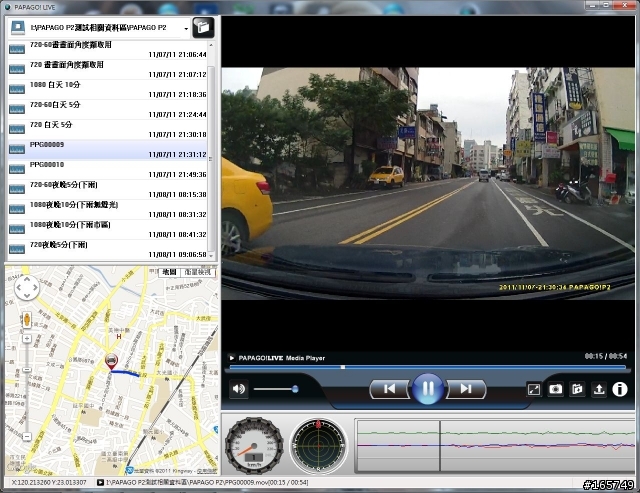This screenshot has width=640, height=493.
Task: Open the video backup clip icon
Action: point(577,389)
